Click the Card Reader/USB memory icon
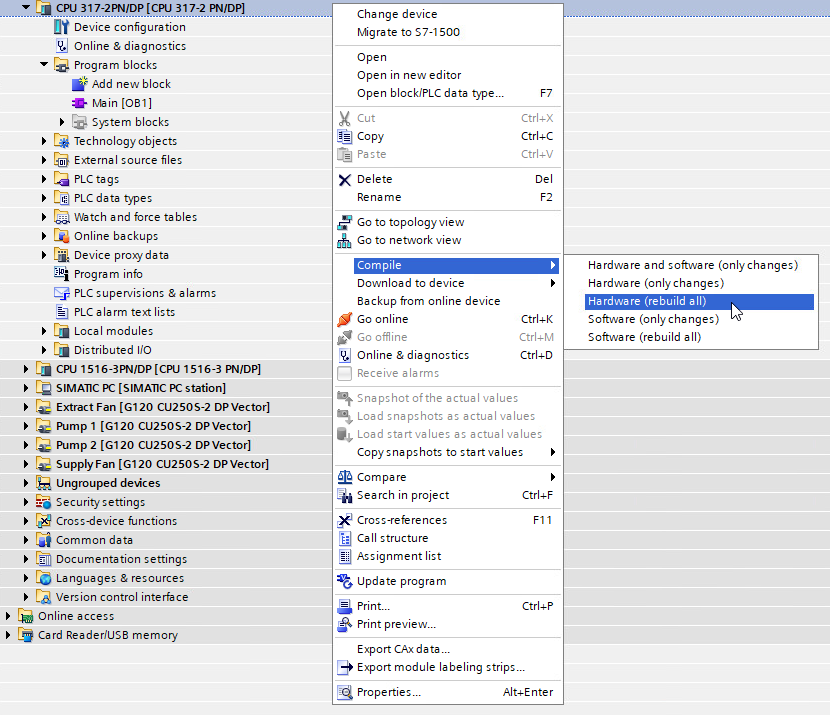The width and height of the screenshot is (830, 715). pyautogui.click(x=26, y=635)
